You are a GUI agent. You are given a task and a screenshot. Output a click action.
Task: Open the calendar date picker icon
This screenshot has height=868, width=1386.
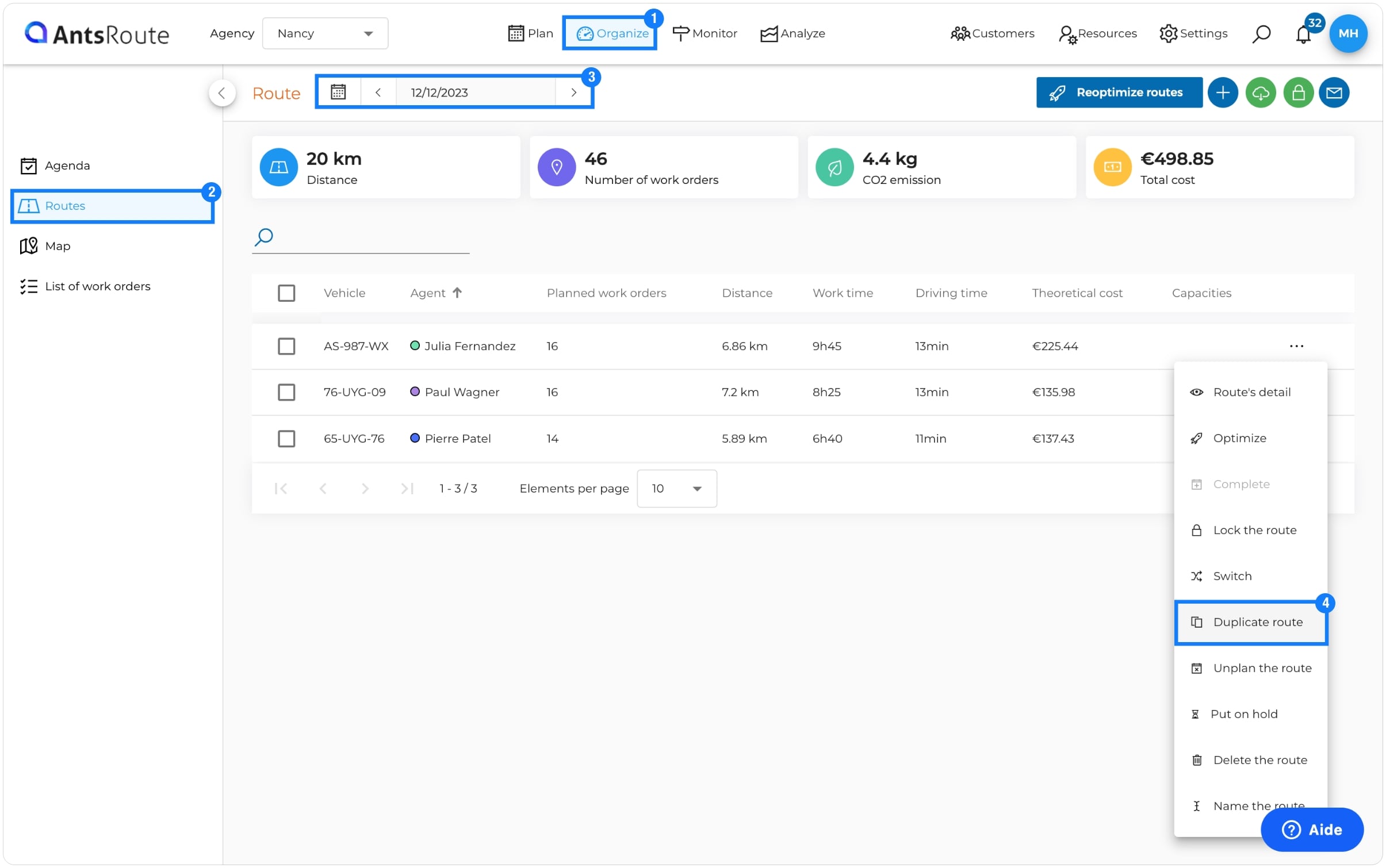pos(338,92)
